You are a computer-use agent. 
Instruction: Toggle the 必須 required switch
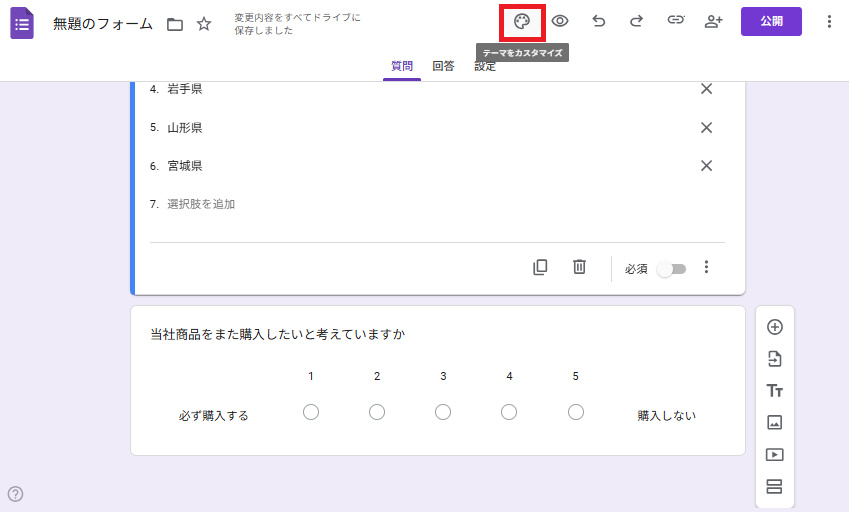click(x=671, y=268)
